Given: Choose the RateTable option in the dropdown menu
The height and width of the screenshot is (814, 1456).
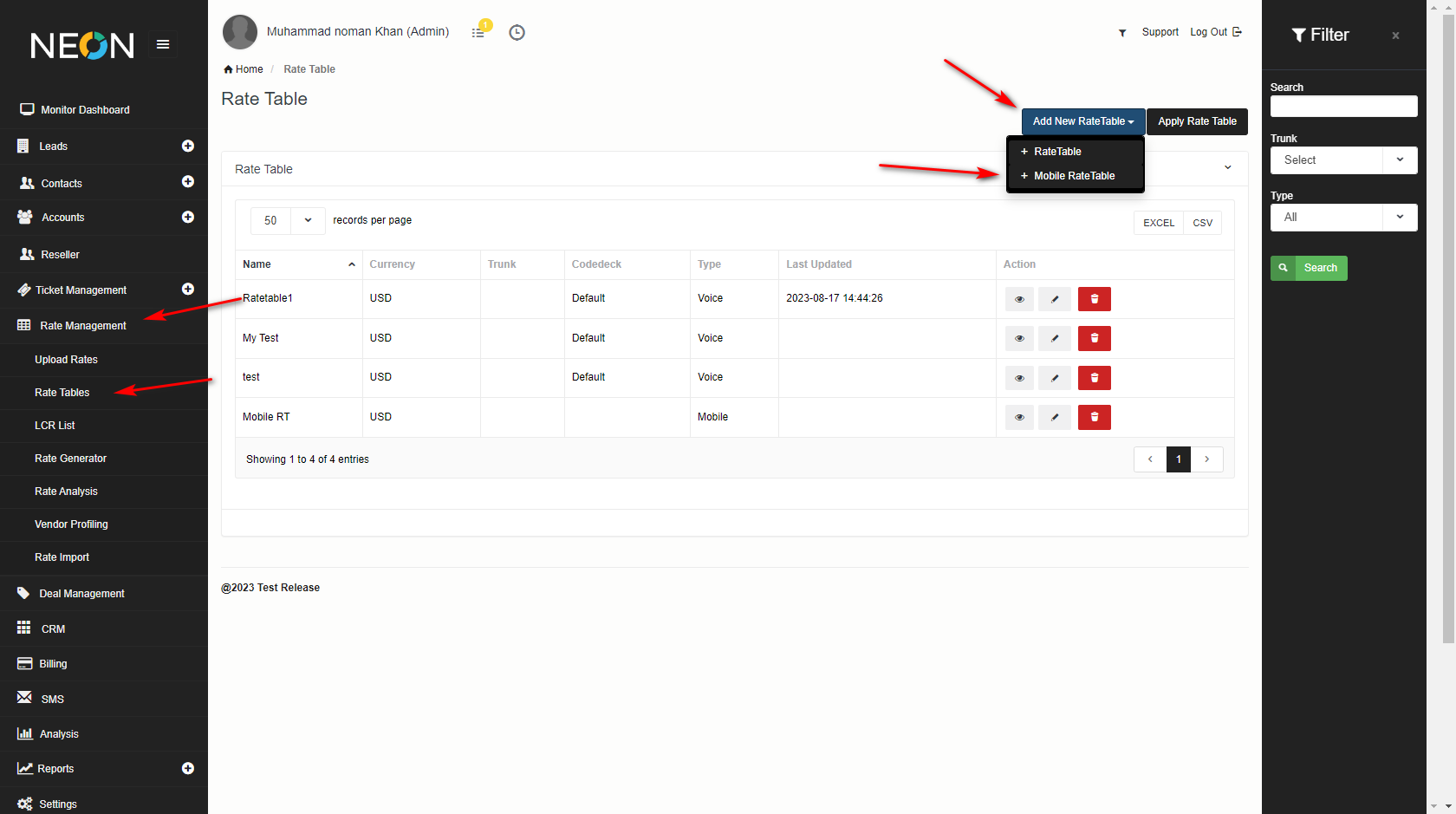Looking at the screenshot, I should click(1056, 152).
